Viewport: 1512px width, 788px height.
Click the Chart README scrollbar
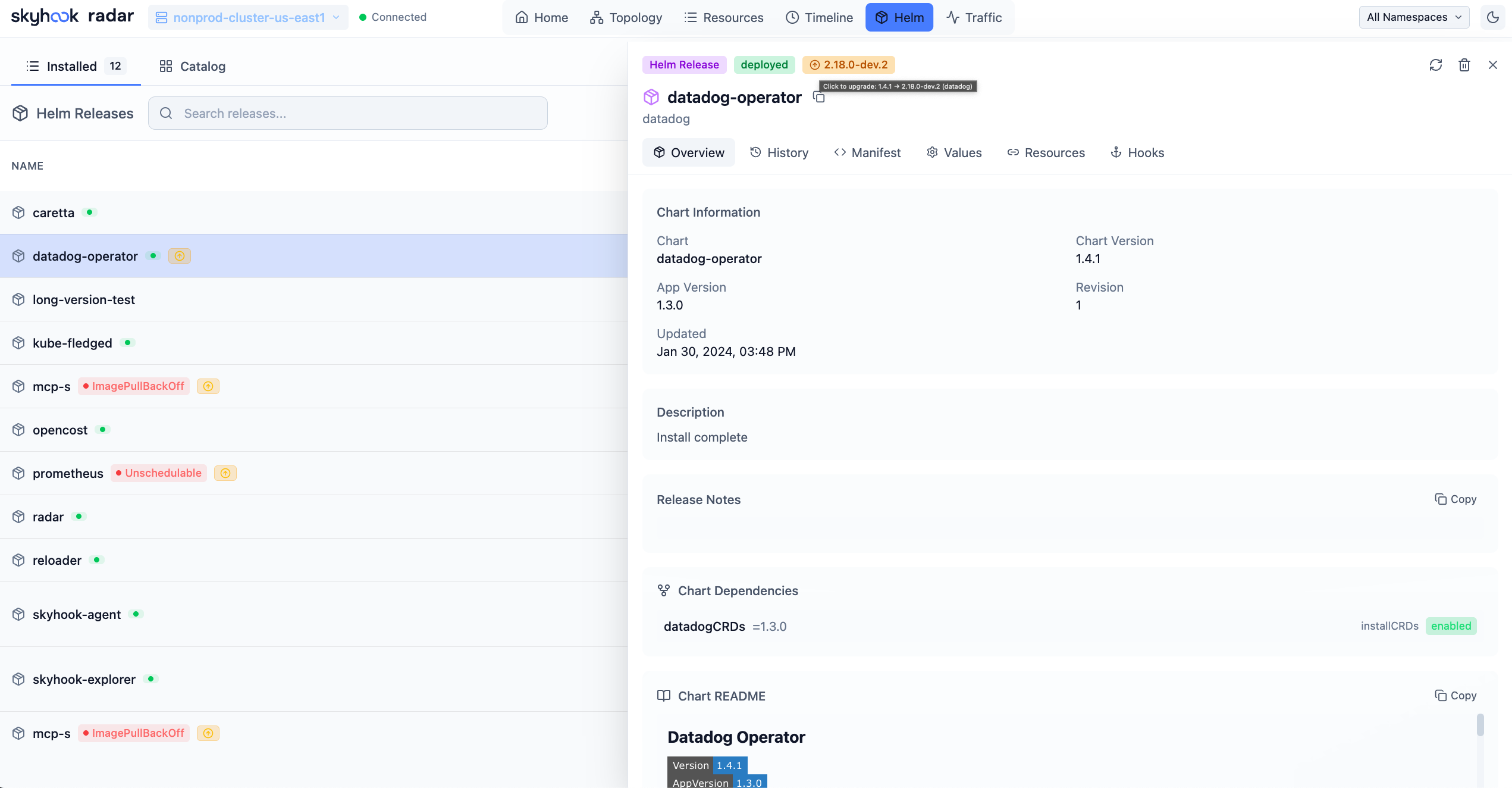1480,725
